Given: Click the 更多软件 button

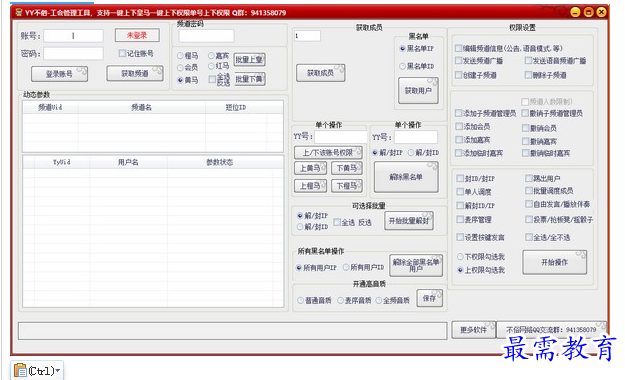Looking at the screenshot, I should [474, 330].
